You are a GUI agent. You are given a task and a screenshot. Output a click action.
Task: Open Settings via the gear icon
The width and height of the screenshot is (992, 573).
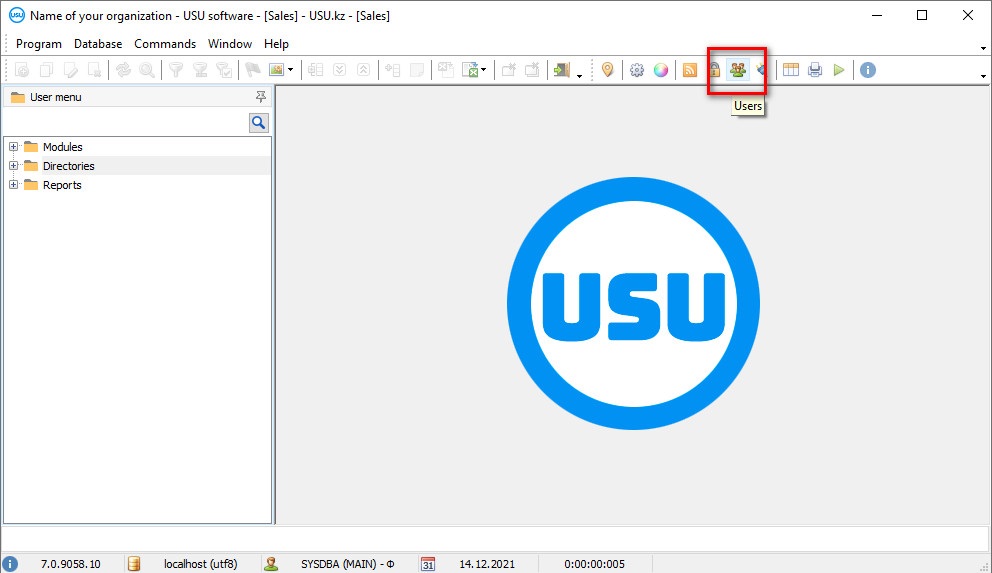(637, 70)
